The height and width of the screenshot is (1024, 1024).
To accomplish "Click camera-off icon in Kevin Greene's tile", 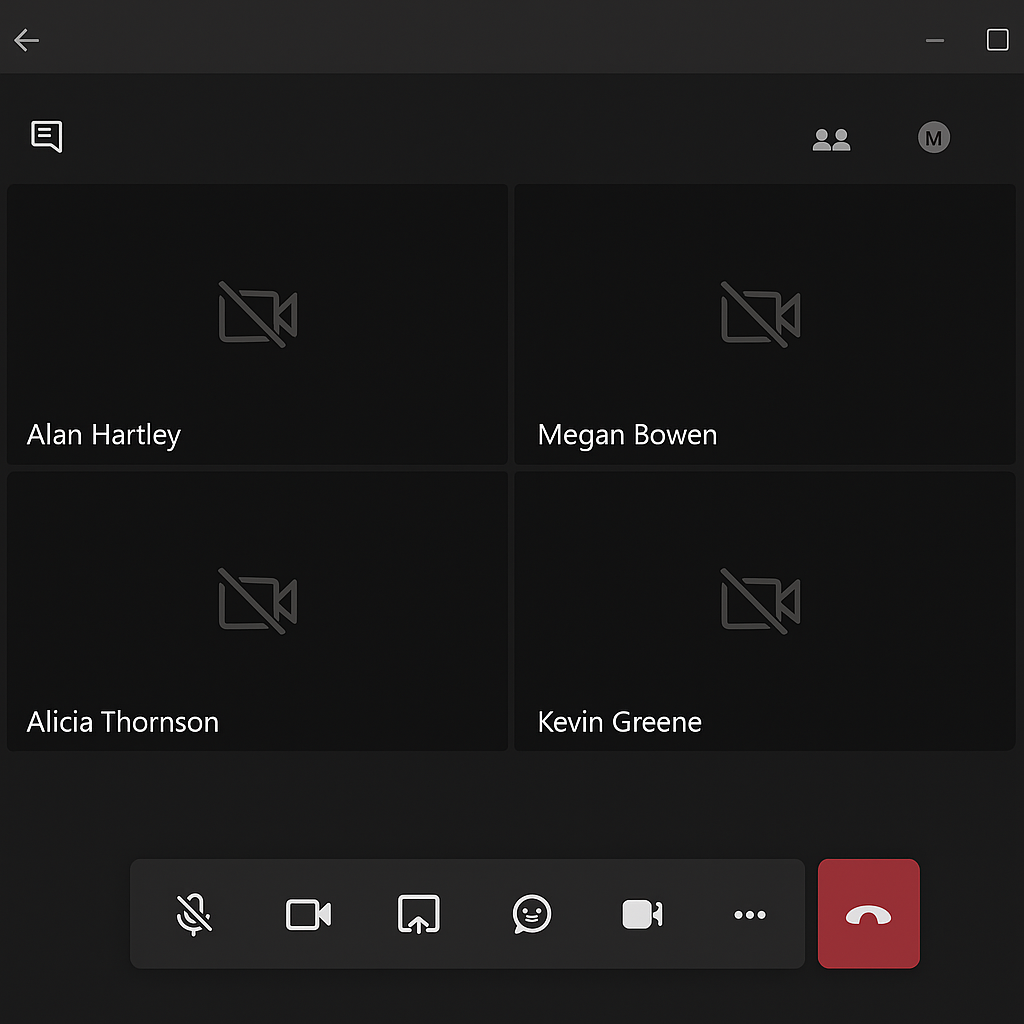I will (760, 601).
